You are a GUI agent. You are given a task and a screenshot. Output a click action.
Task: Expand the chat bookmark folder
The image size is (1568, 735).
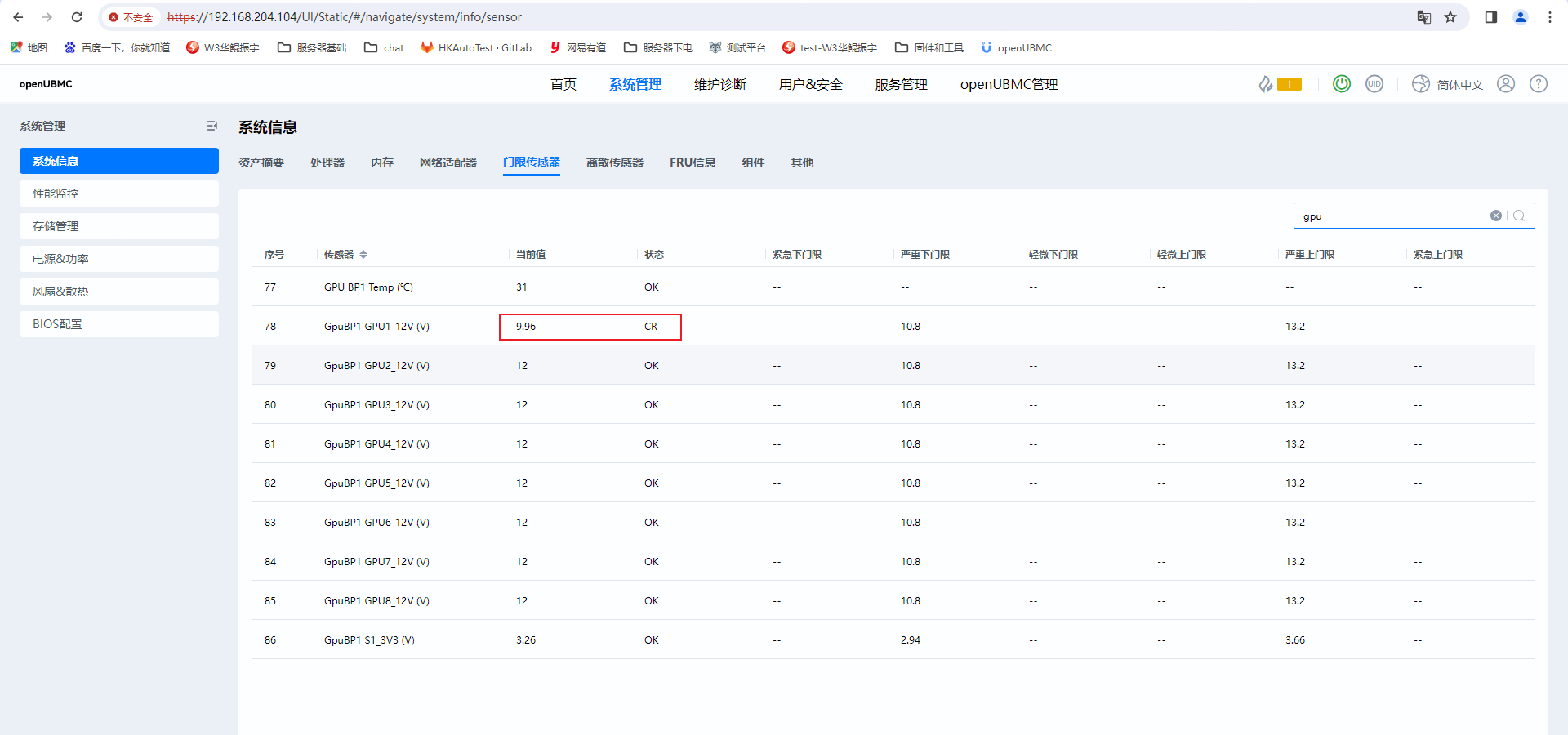pyautogui.click(x=384, y=47)
